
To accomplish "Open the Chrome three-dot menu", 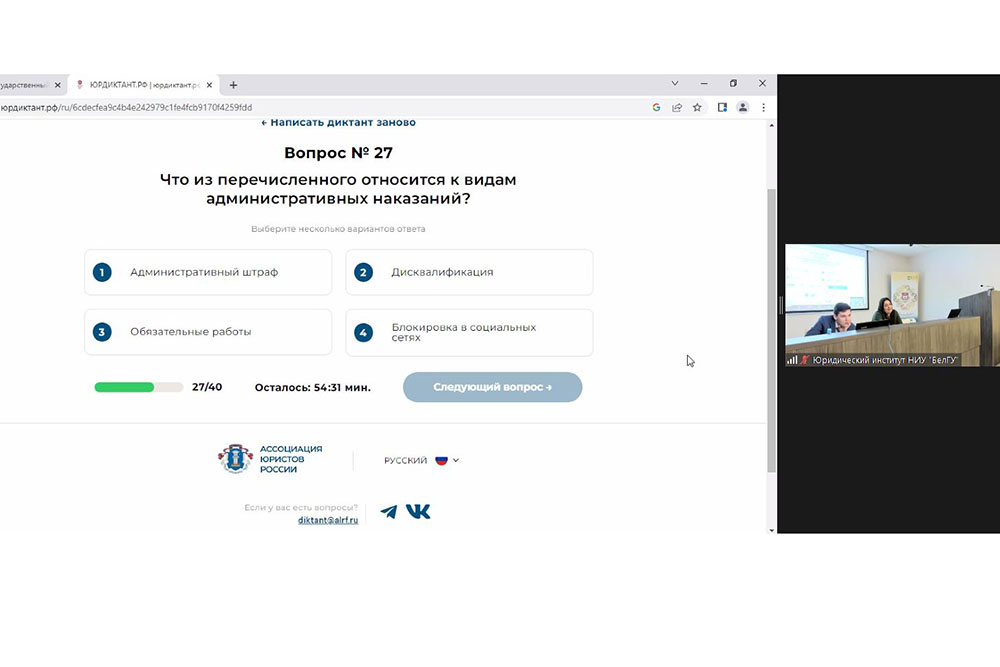I will click(x=764, y=107).
